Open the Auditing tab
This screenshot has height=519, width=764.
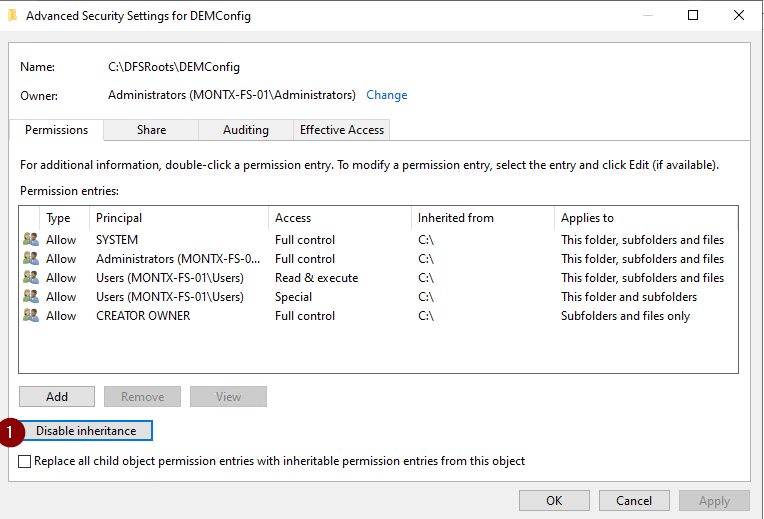pos(245,130)
